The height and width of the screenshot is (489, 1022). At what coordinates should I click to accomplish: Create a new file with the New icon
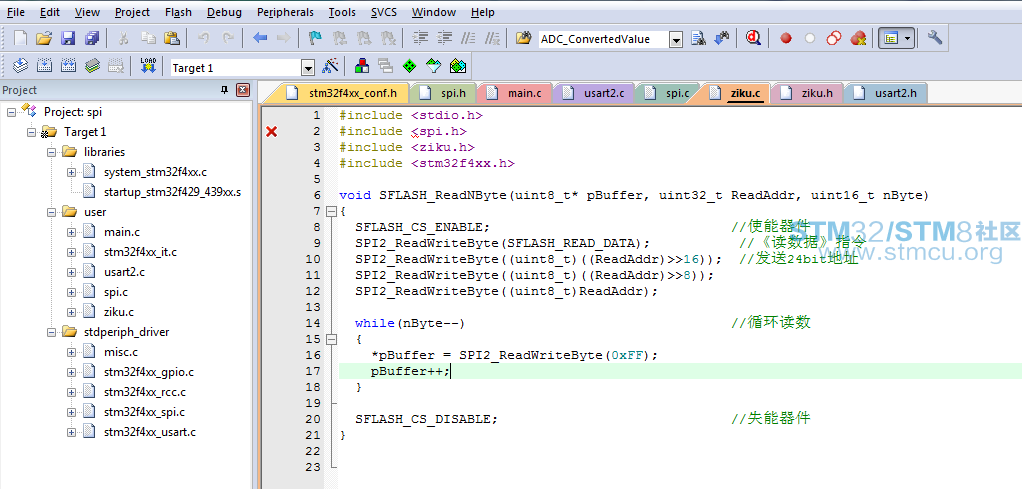[x=21, y=38]
